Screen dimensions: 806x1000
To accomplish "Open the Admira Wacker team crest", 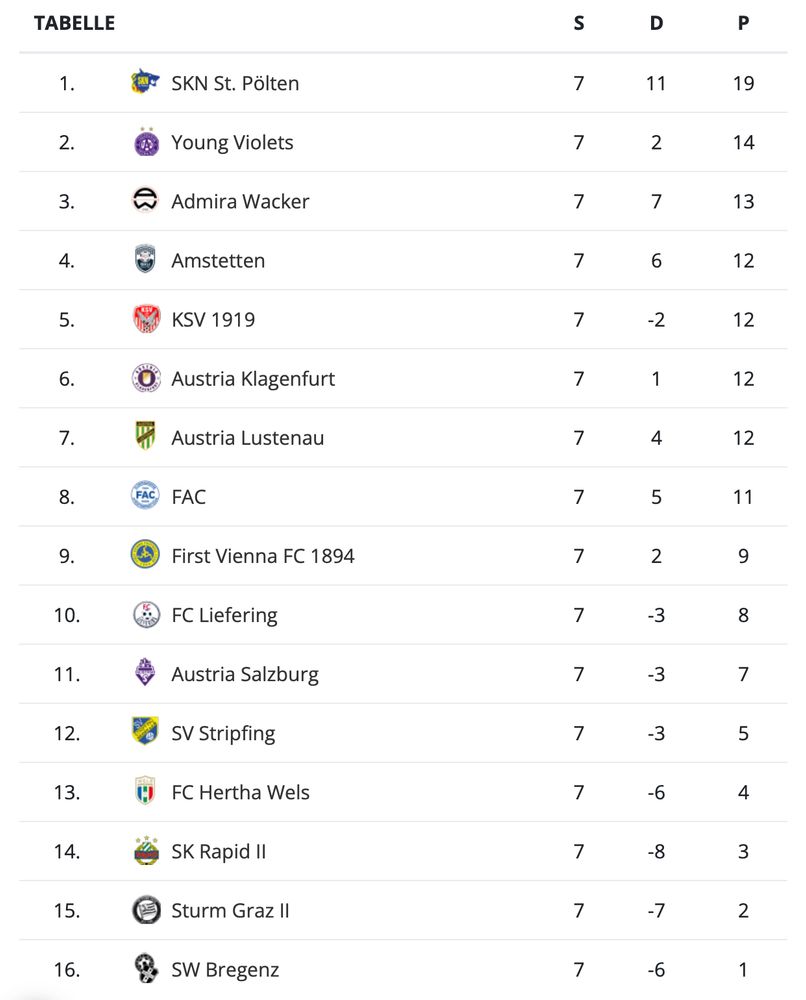I will click(x=145, y=200).
